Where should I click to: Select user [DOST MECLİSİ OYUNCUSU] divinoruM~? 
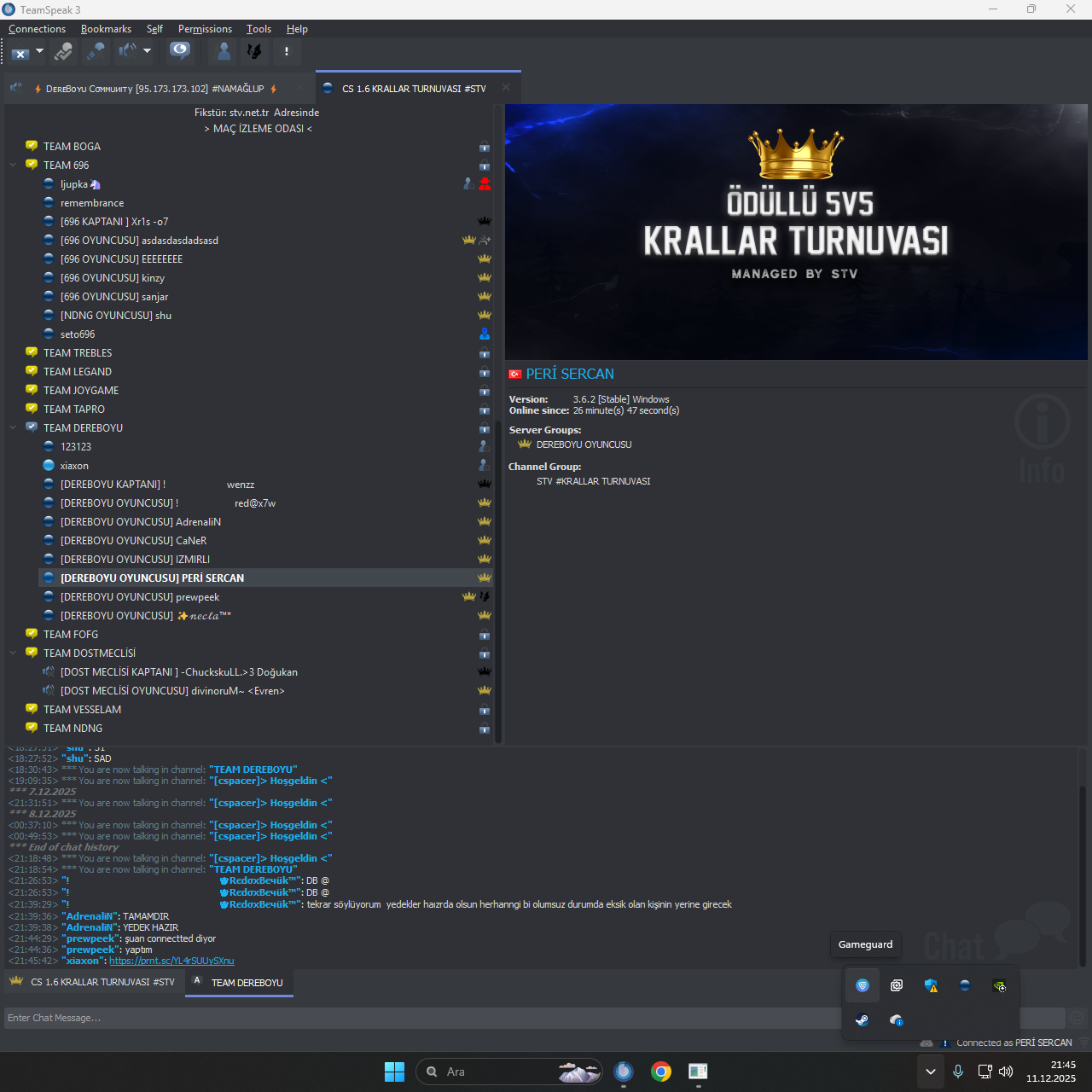point(172,691)
